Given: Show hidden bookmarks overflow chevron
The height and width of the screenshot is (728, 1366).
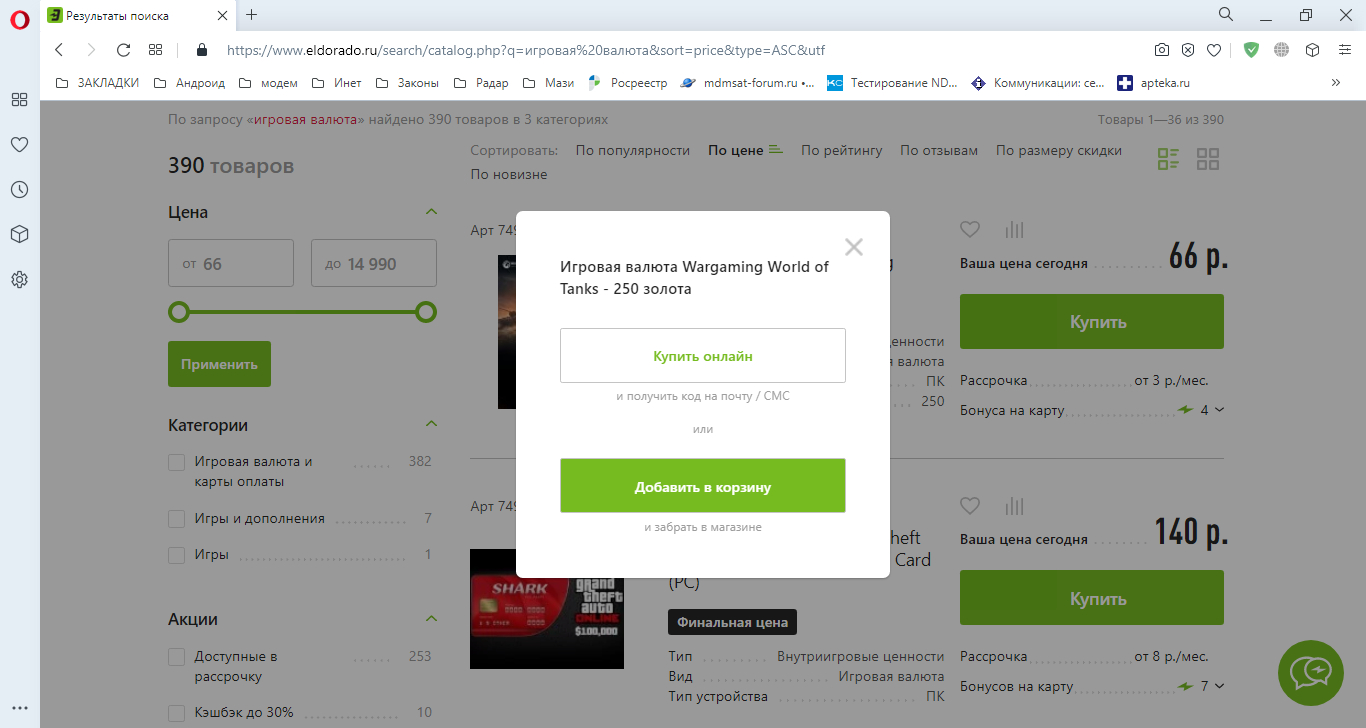Looking at the screenshot, I should (x=1336, y=83).
